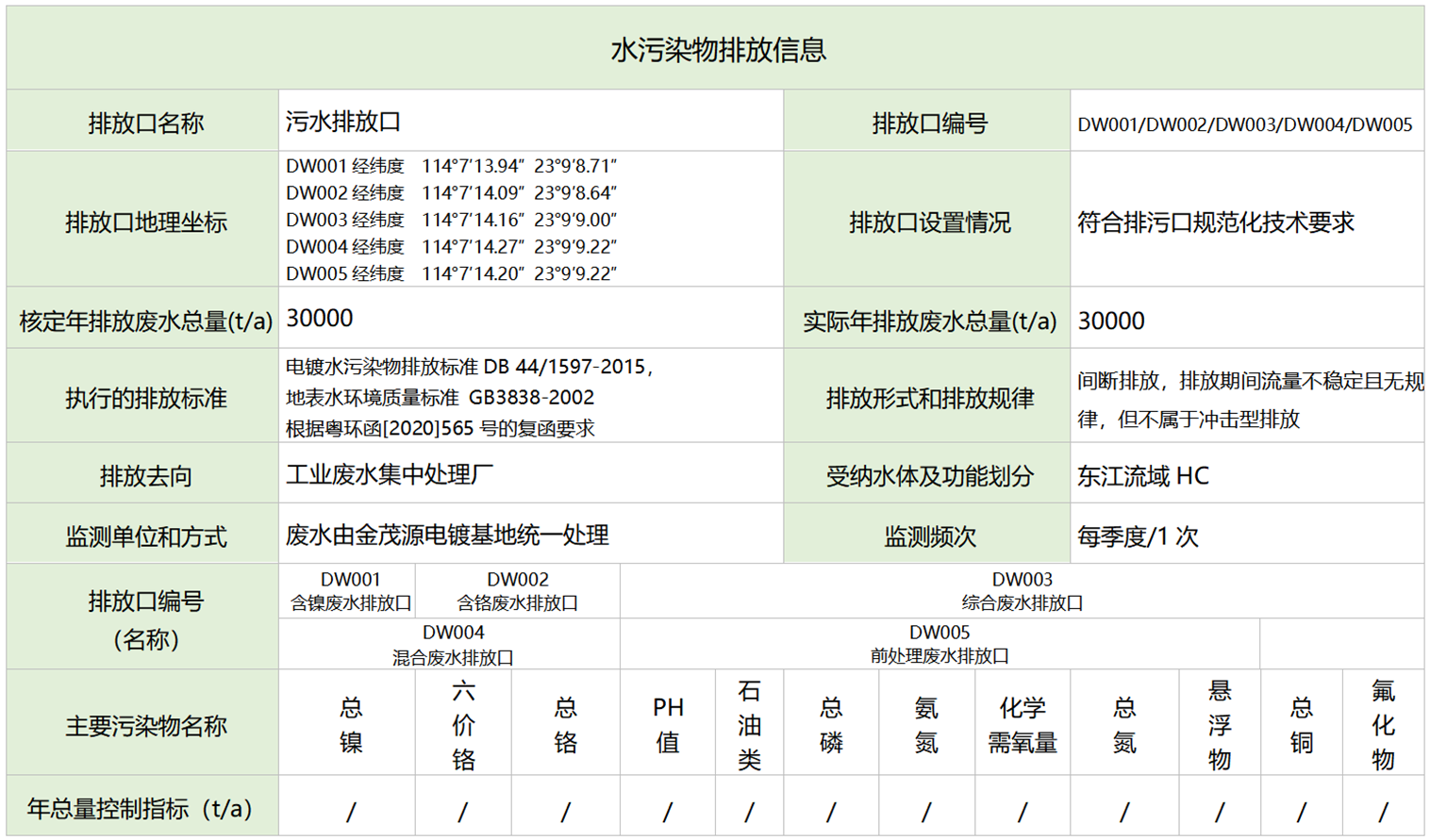Select the DW003 综合废水排放口 cell
This screenshot has height=840, width=1430.
pyautogui.click(x=1022, y=591)
